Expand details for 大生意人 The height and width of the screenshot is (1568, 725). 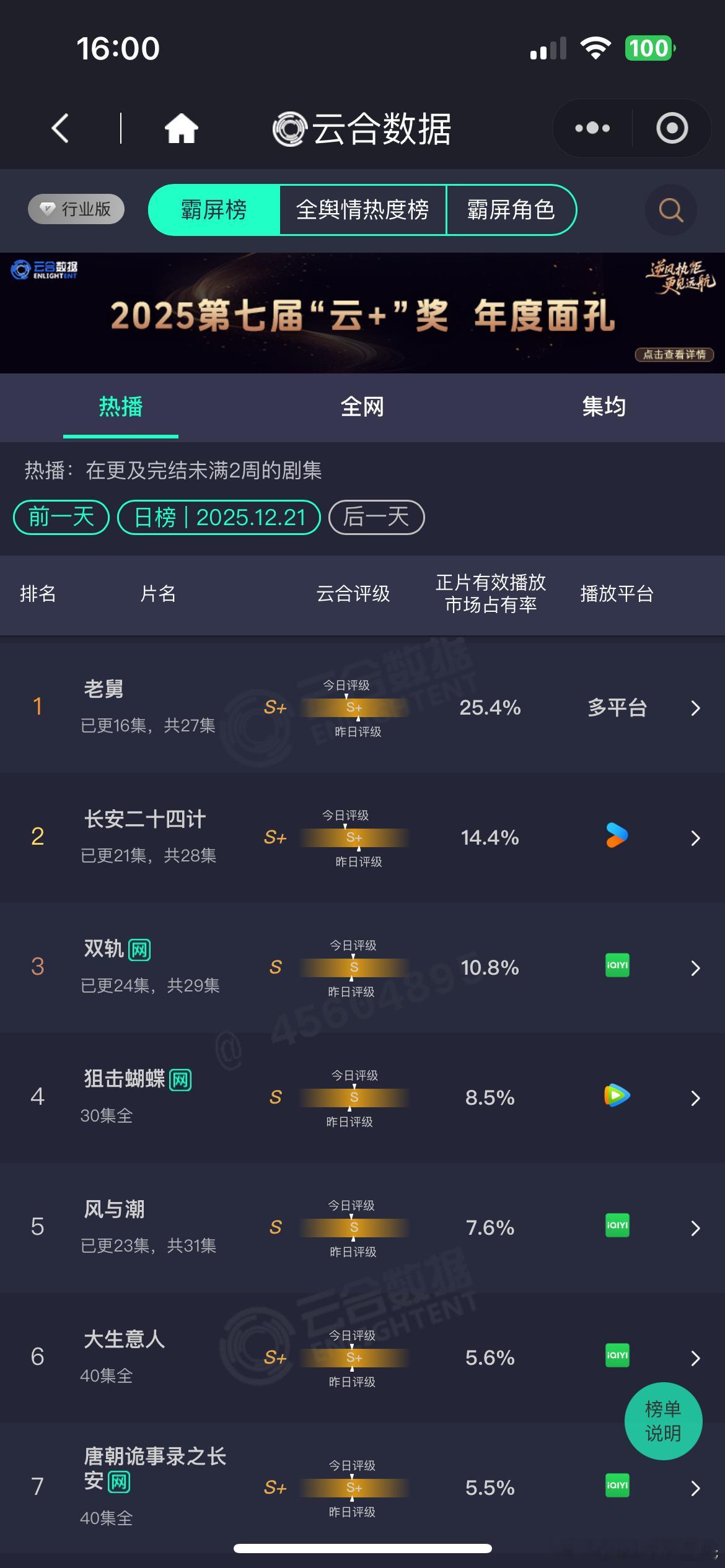click(x=695, y=1357)
